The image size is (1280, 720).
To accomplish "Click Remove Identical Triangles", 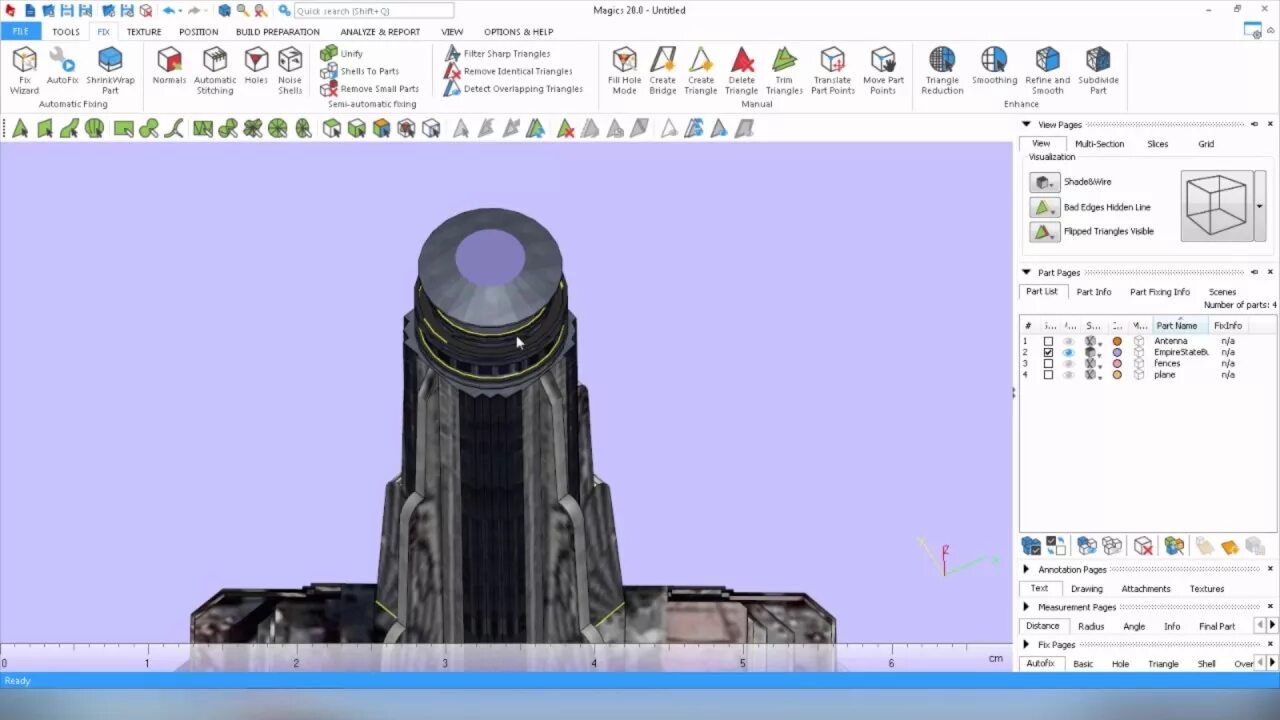I will click(x=509, y=71).
